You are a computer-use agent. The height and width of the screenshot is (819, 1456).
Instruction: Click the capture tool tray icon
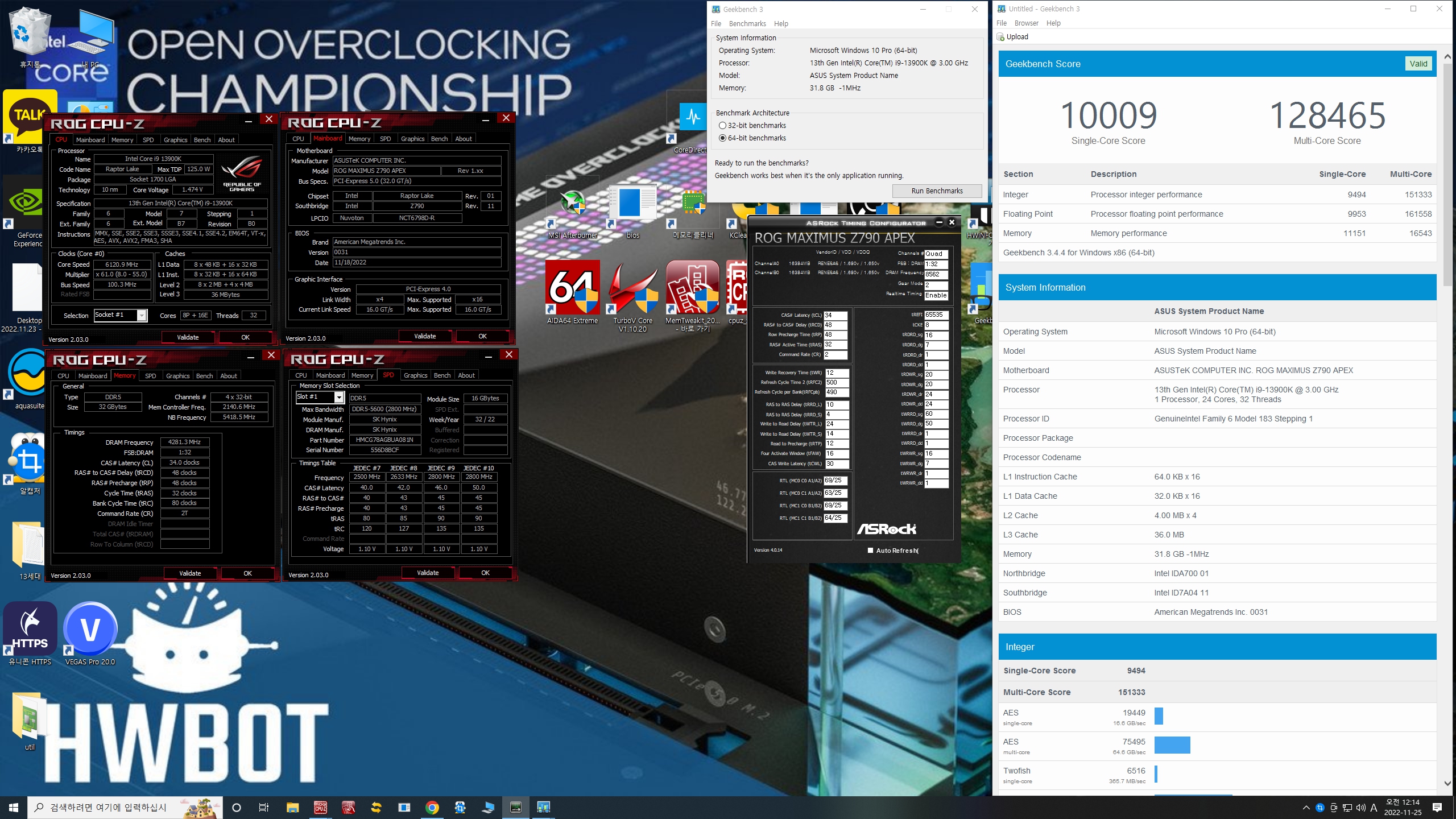[1319, 808]
